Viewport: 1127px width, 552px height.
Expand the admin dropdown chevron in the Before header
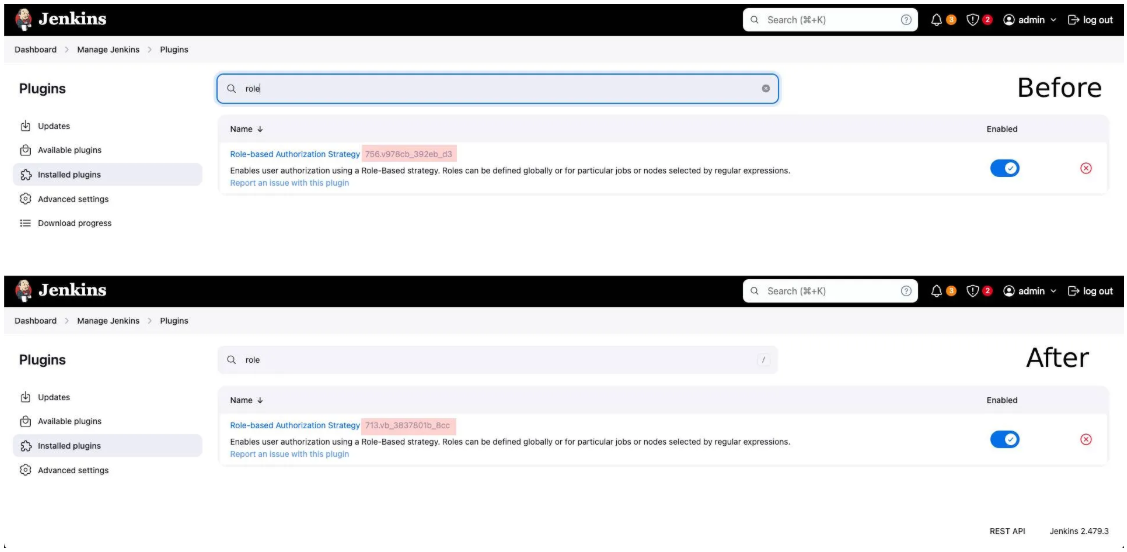[x=1054, y=20]
